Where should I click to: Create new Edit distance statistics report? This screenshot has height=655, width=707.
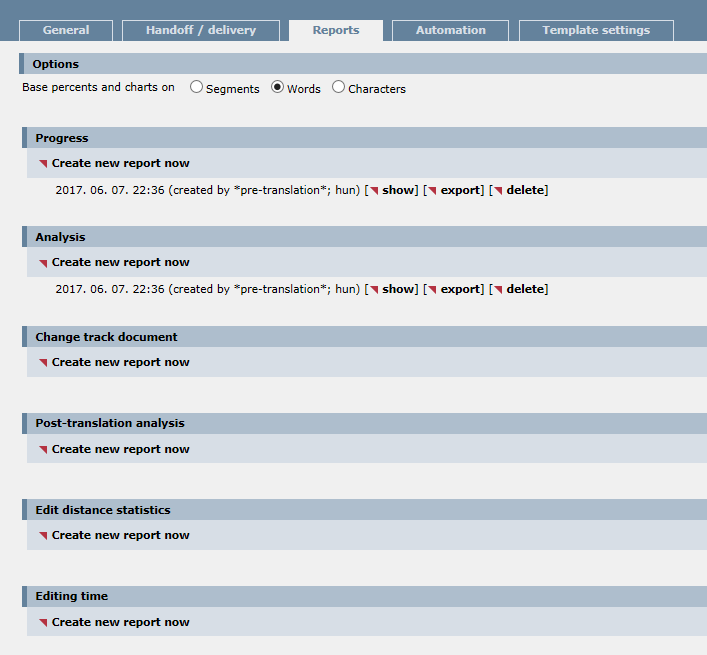click(x=120, y=535)
